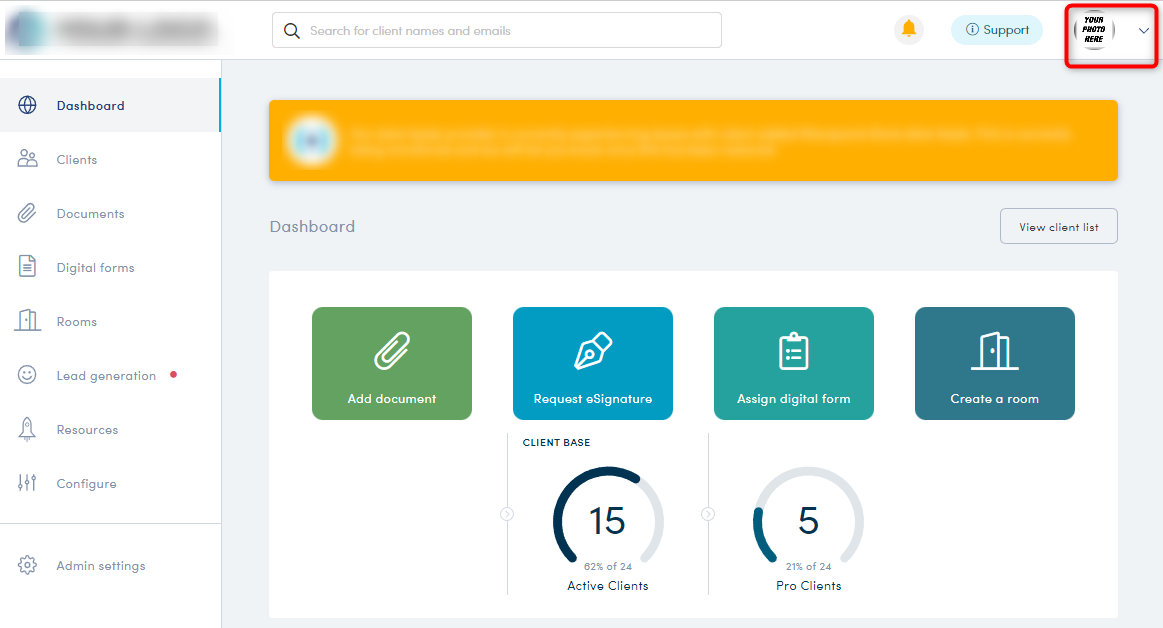Click the Add document tile
The image size is (1163, 628).
[392, 363]
